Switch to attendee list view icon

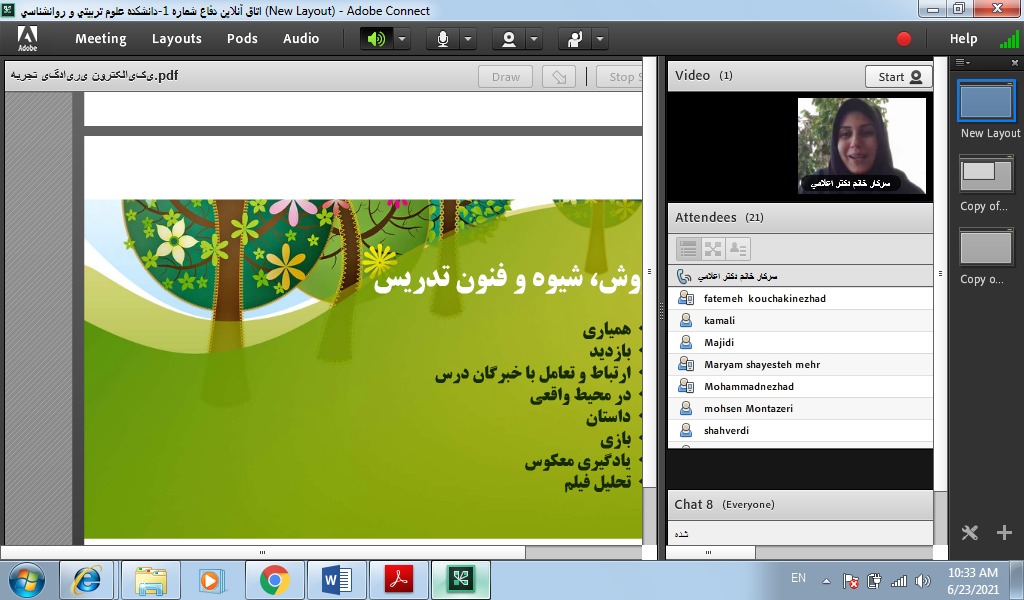(688, 249)
